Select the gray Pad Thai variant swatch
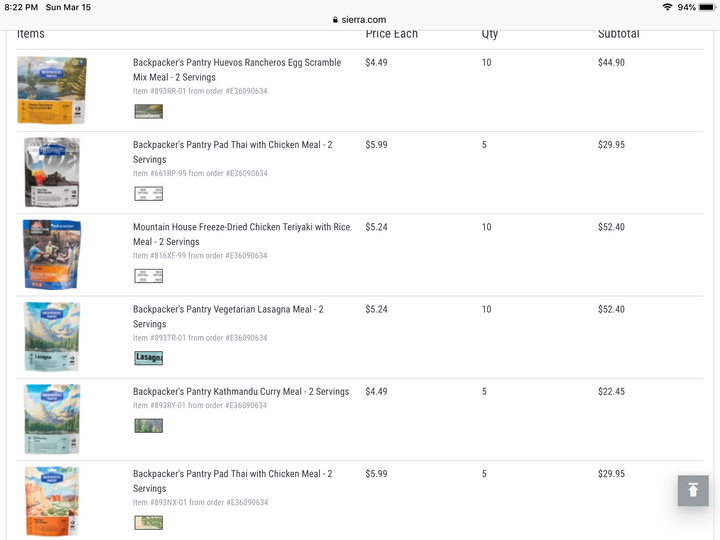This screenshot has width=720, height=540. 148,193
